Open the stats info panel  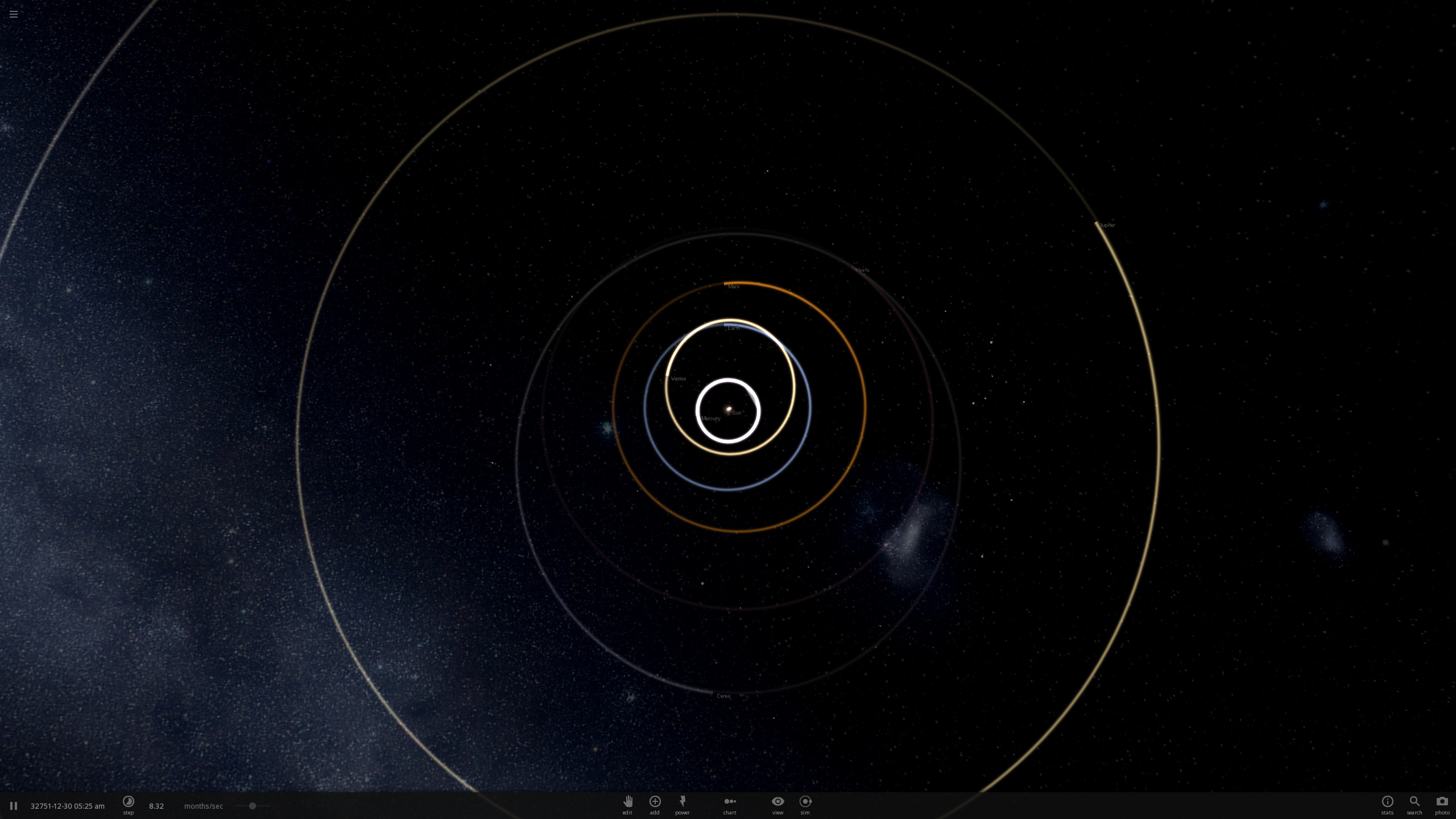click(x=1387, y=802)
